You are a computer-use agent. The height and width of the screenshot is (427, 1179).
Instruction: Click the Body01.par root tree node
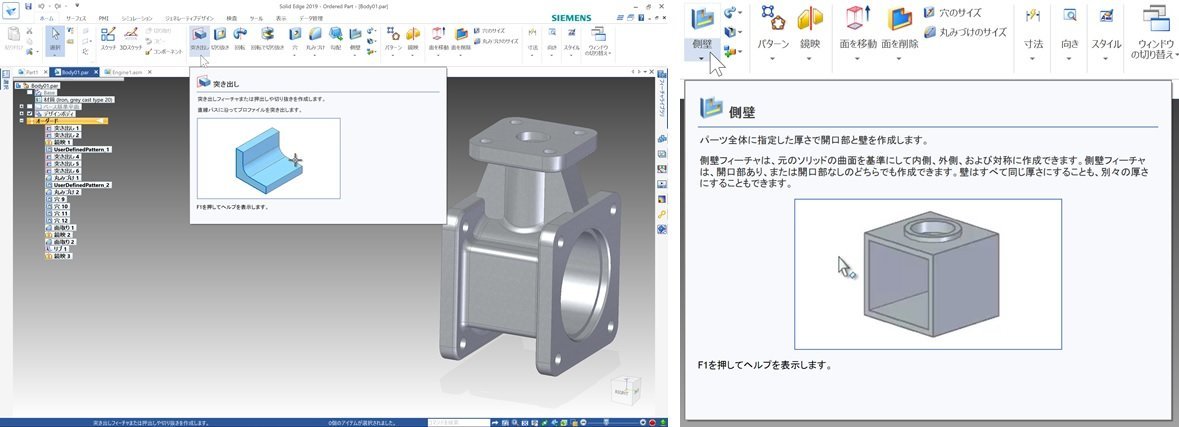38,86
